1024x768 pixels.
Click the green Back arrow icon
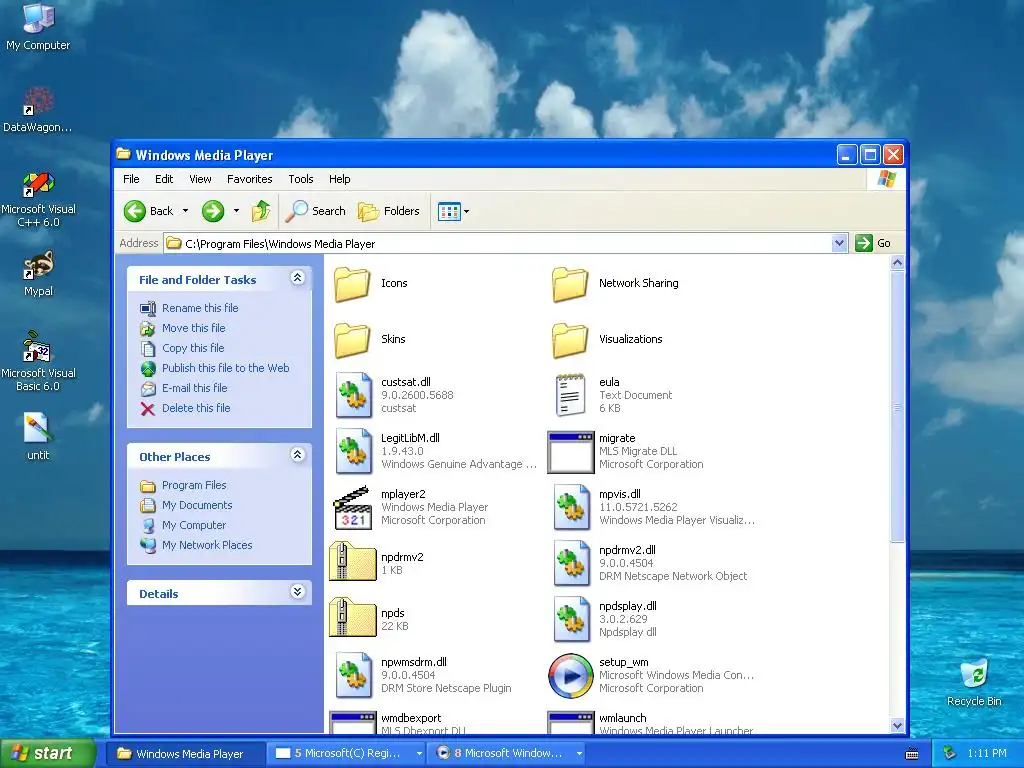135,211
